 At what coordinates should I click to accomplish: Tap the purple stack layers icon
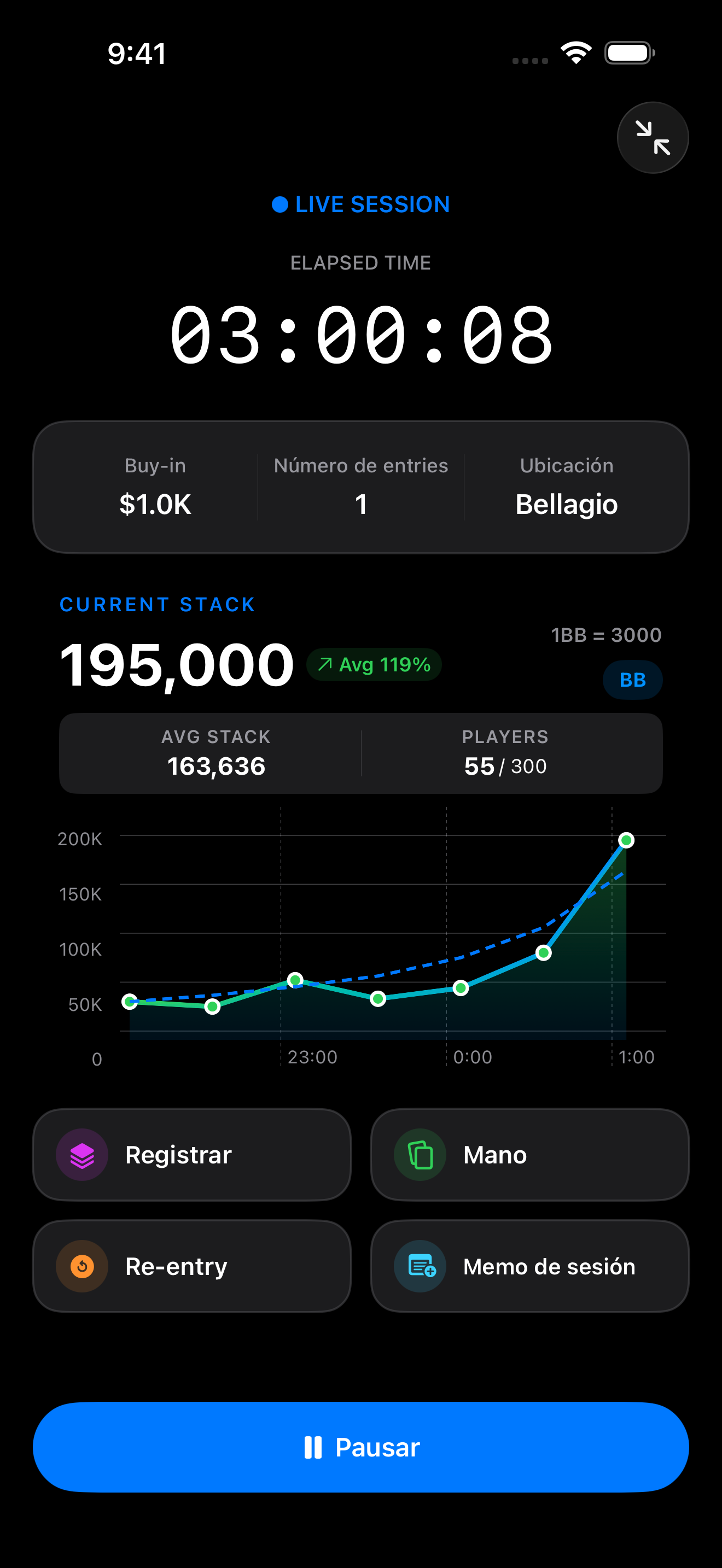(82, 1155)
